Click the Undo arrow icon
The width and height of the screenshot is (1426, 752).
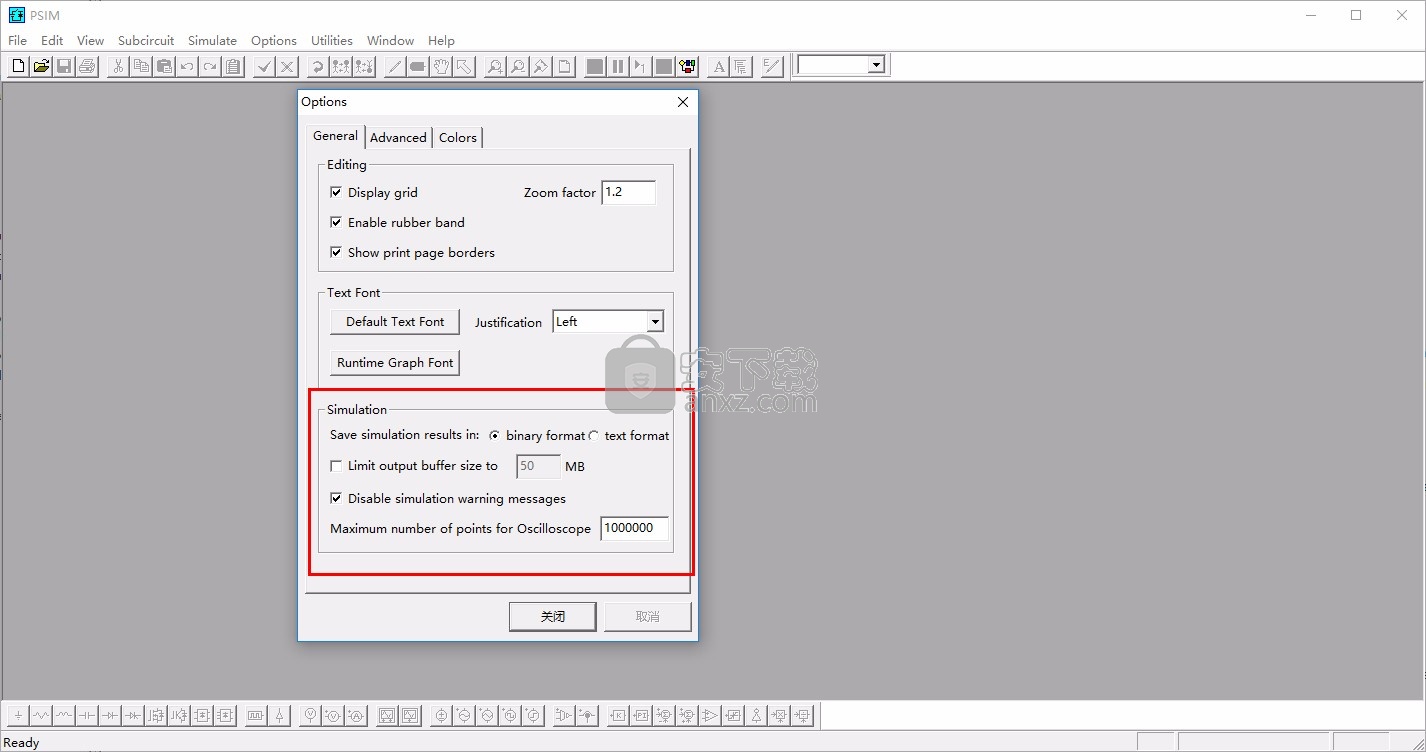click(x=187, y=66)
